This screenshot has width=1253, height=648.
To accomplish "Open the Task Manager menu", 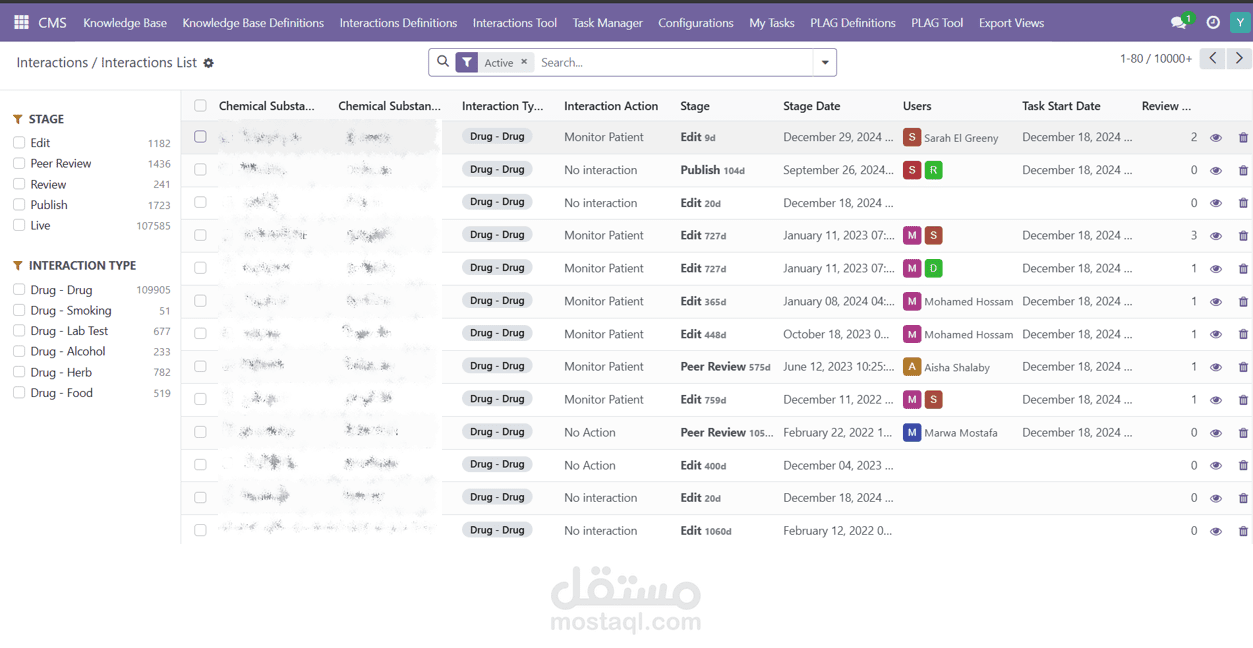I will click(x=608, y=22).
